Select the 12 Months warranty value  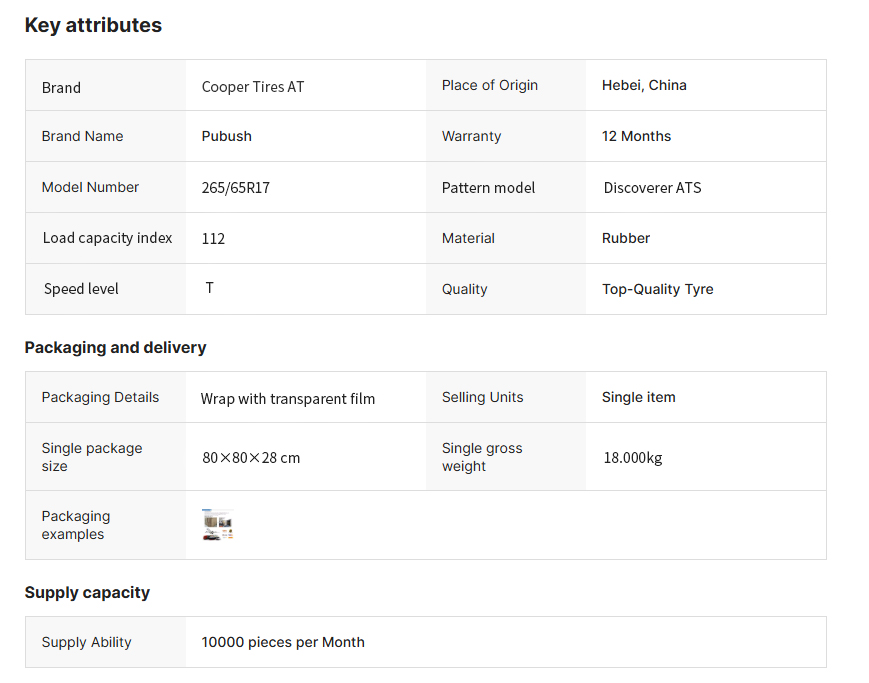[636, 136]
